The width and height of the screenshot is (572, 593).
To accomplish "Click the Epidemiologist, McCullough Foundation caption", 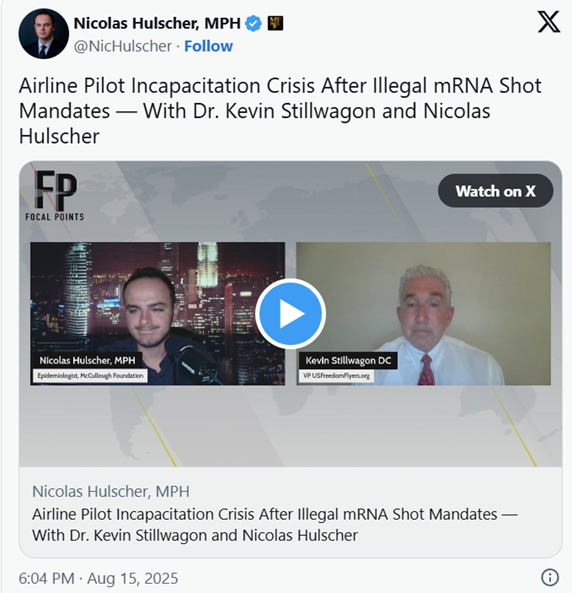I will pos(90,376).
